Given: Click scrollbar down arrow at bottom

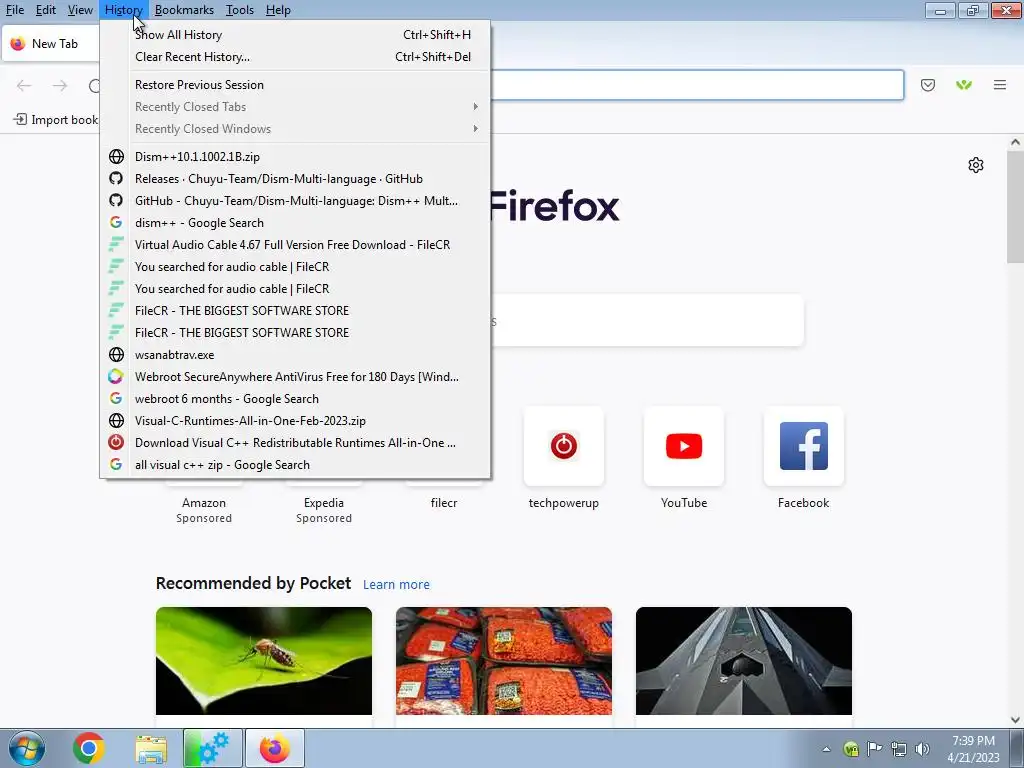Looking at the screenshot, I should 1016,720.
